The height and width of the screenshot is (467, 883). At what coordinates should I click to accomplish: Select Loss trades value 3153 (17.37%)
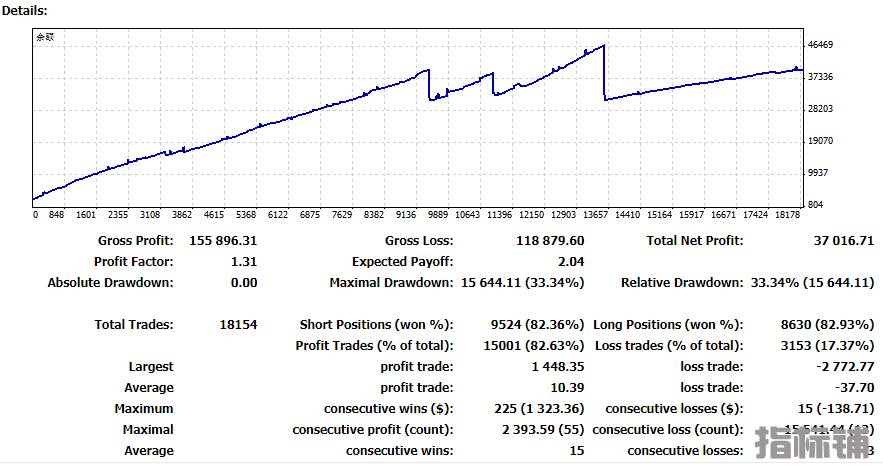click(x=827, y=345)
